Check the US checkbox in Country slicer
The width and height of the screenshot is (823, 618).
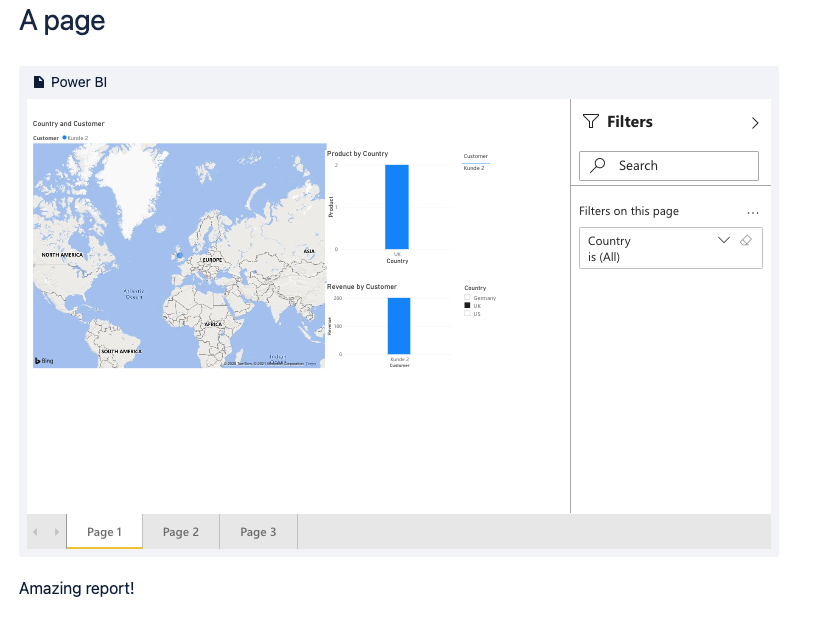(x=467, y=313)
